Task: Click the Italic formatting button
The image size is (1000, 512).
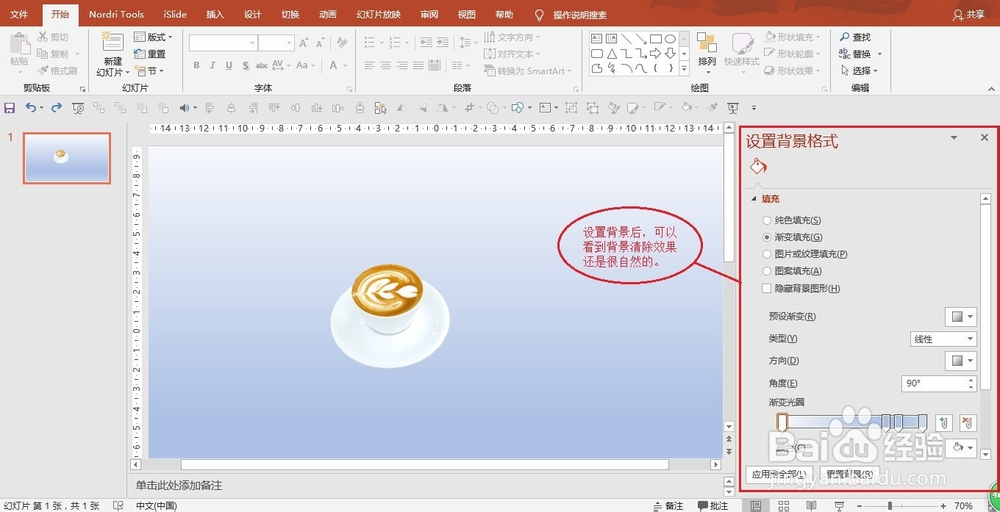Action: coord(212,65)
